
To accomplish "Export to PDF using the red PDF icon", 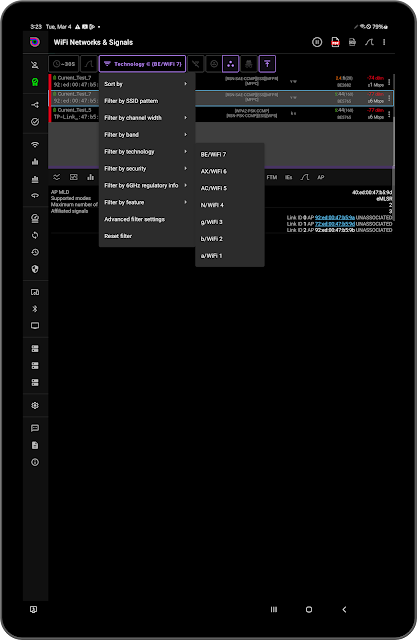I will click(x=335, y=42).
